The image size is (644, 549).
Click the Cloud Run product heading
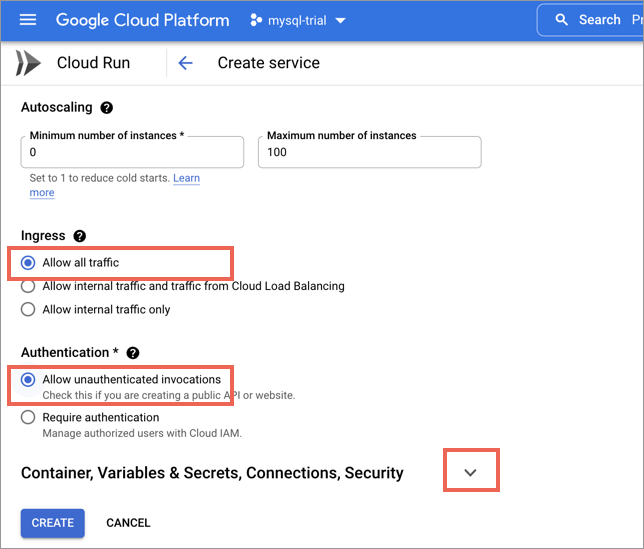pos(93,63)
